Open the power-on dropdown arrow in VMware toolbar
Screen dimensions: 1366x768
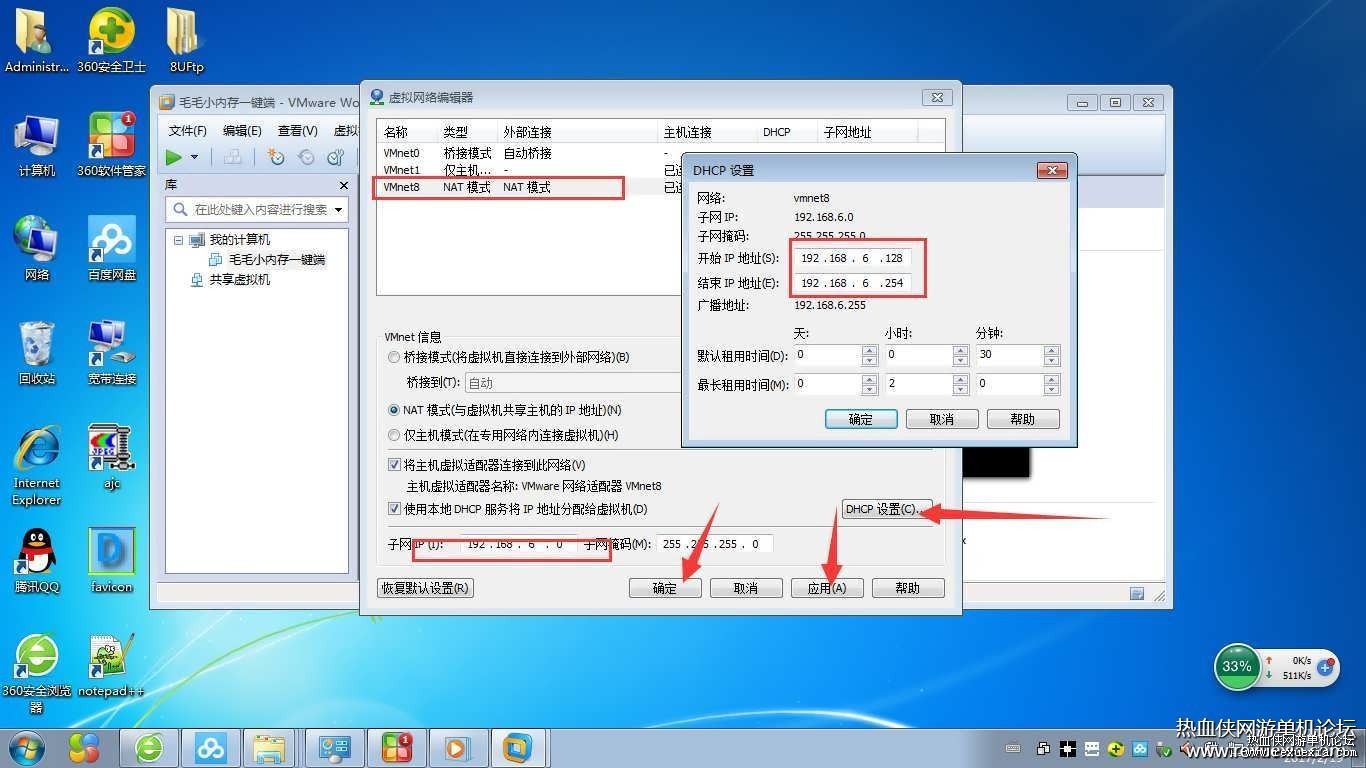(x=194, y=157)
